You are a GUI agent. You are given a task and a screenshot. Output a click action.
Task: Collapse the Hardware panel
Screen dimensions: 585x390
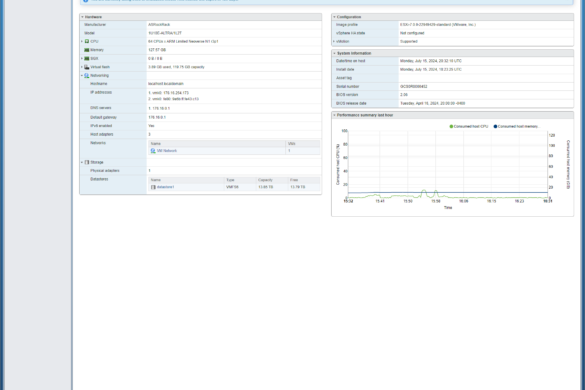pos(82,17)
